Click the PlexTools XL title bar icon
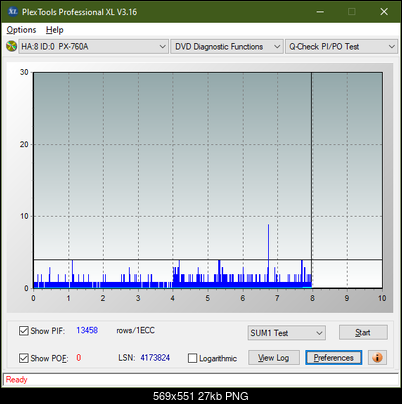402x404 pixels. (x=12, y=12)
